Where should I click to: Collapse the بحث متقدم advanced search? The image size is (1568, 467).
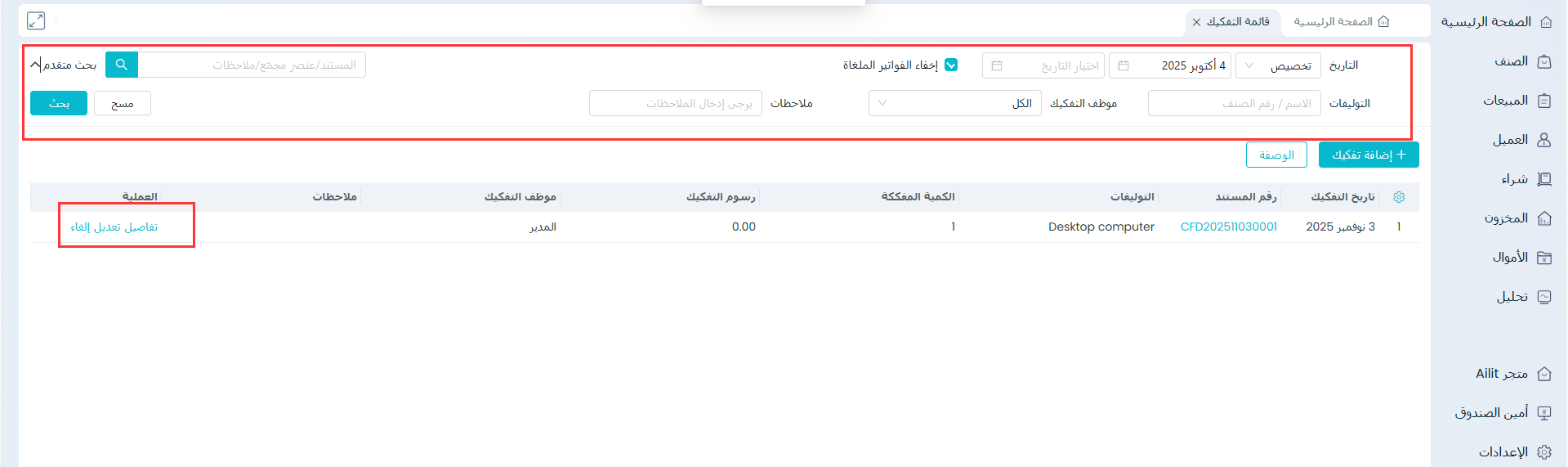click(63, 65)
